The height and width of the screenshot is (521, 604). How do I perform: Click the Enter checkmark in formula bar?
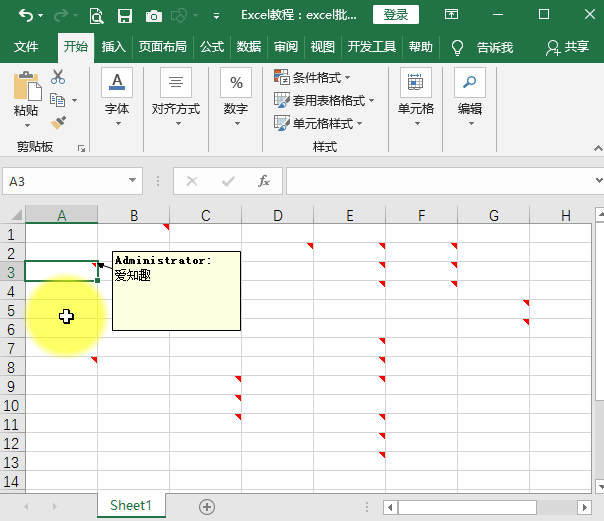click(x=228, y=181)
